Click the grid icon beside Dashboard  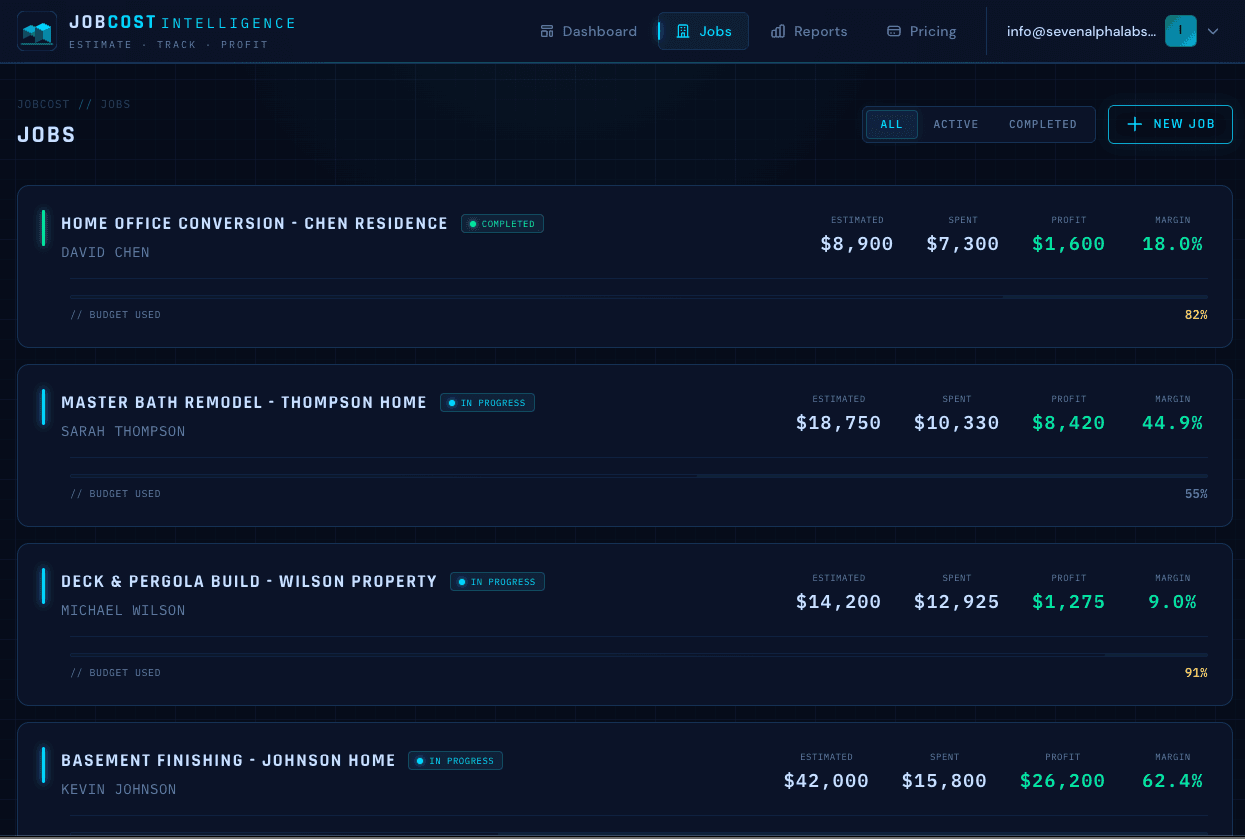click(x=546, y=31)
